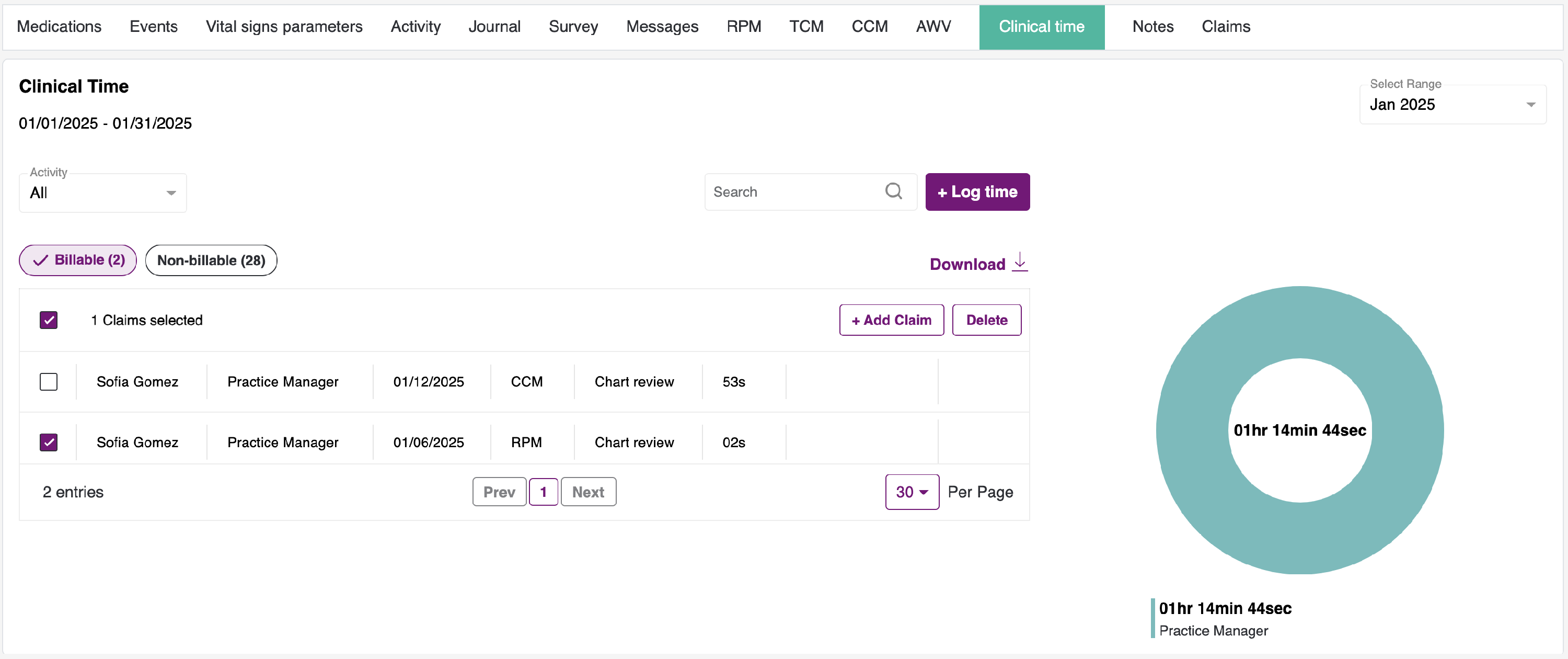Viewport: 1568px width, 659px height.
Task: Switch to the Medications tab
Action: tap(59, 26)
